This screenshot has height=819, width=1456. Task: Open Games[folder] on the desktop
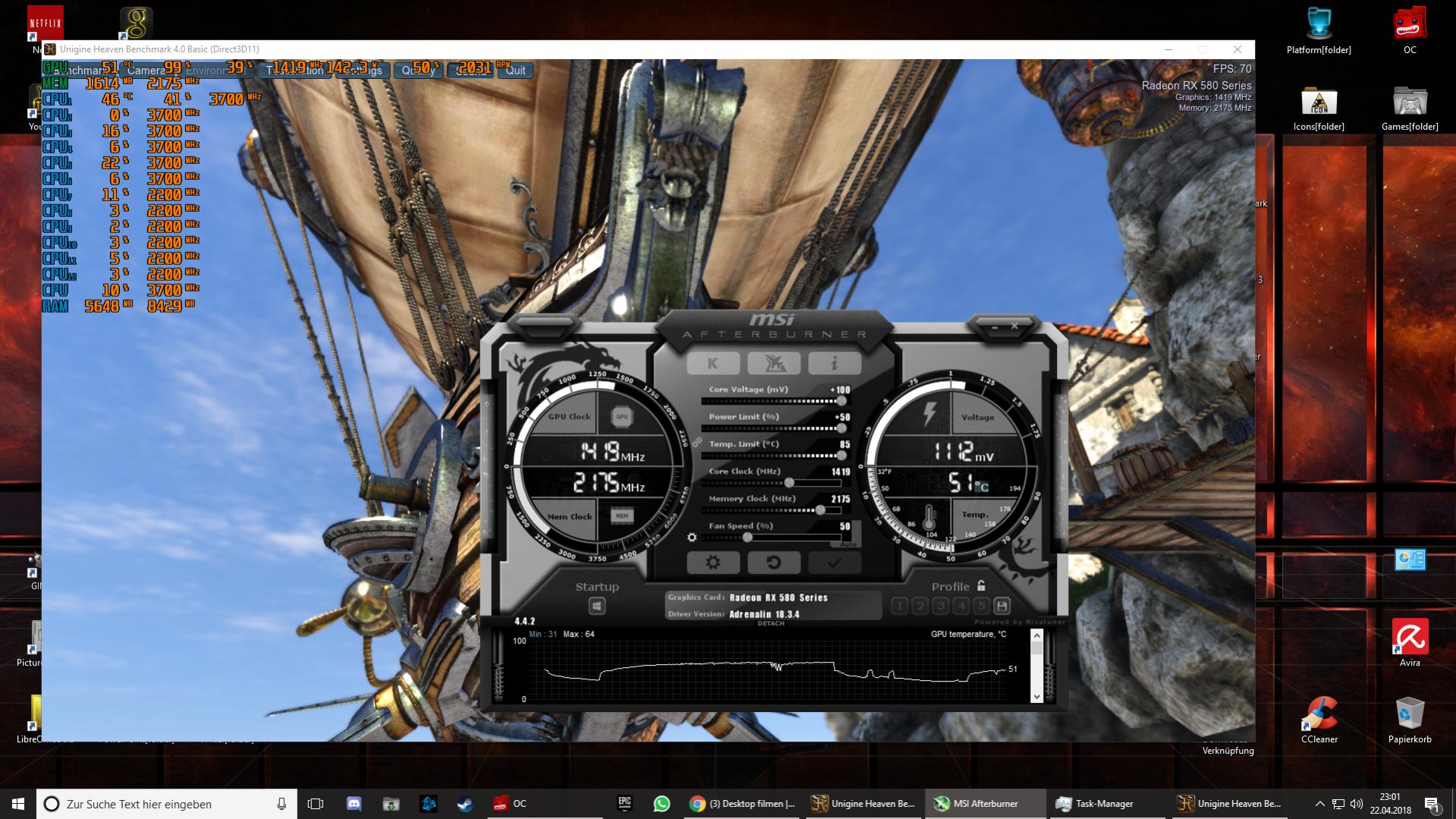pos(1410,109)
